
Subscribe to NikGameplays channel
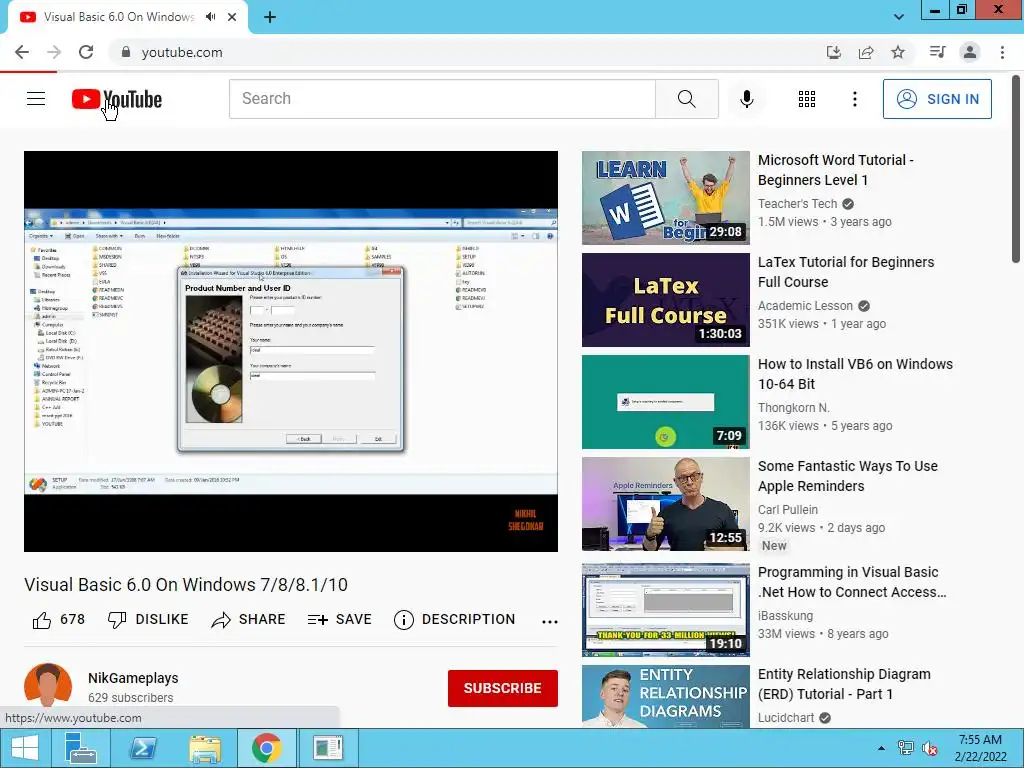pyautogui.click(x=502, y=688)
